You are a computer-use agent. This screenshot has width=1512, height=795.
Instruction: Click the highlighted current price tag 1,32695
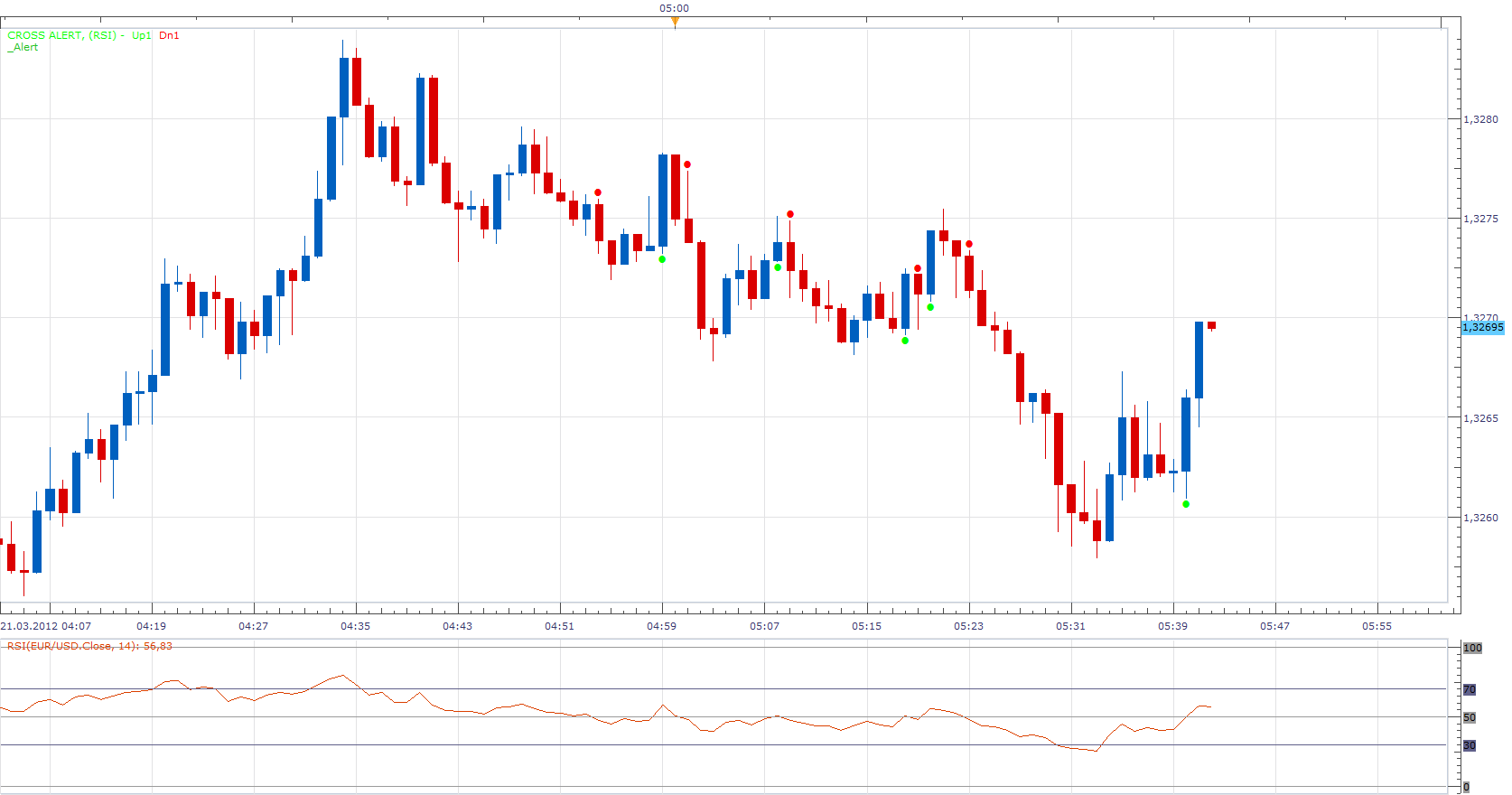pos(1483,327)
